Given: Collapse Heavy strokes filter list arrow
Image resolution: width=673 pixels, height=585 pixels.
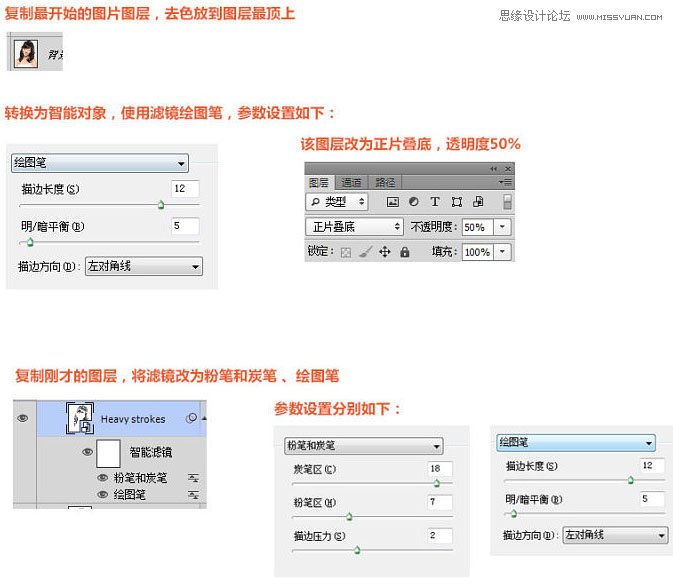Looking at the screenshot, I should pos(204,418).
